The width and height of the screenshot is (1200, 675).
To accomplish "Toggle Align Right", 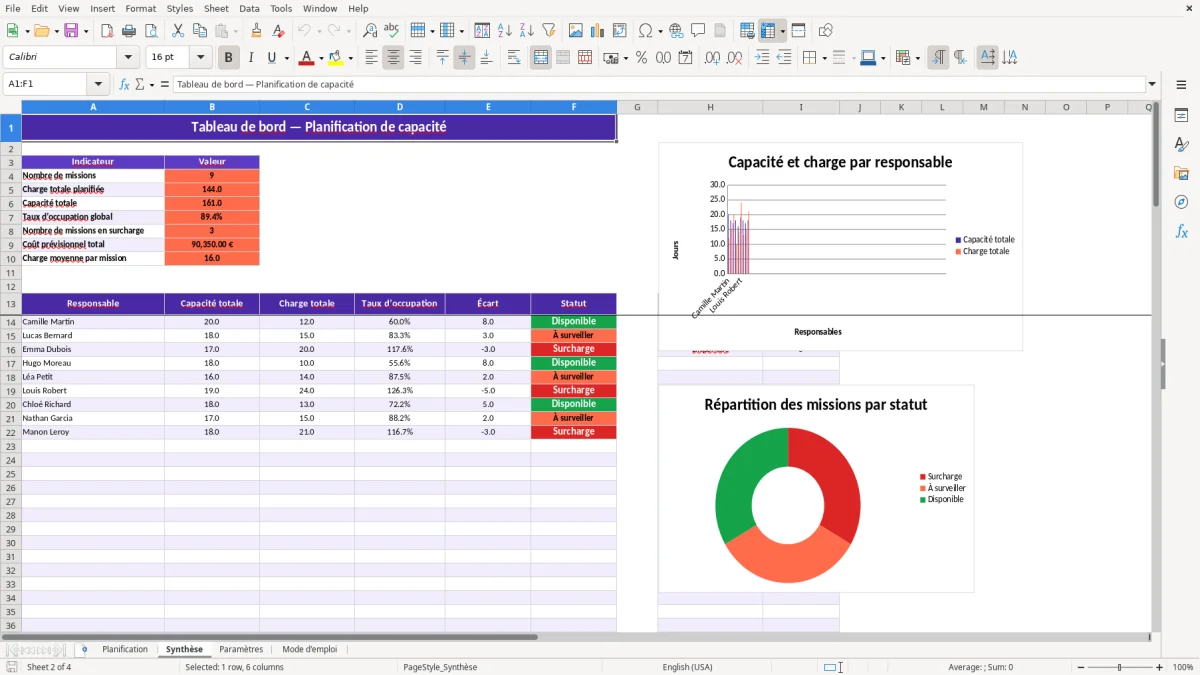I will pos(415,58).
